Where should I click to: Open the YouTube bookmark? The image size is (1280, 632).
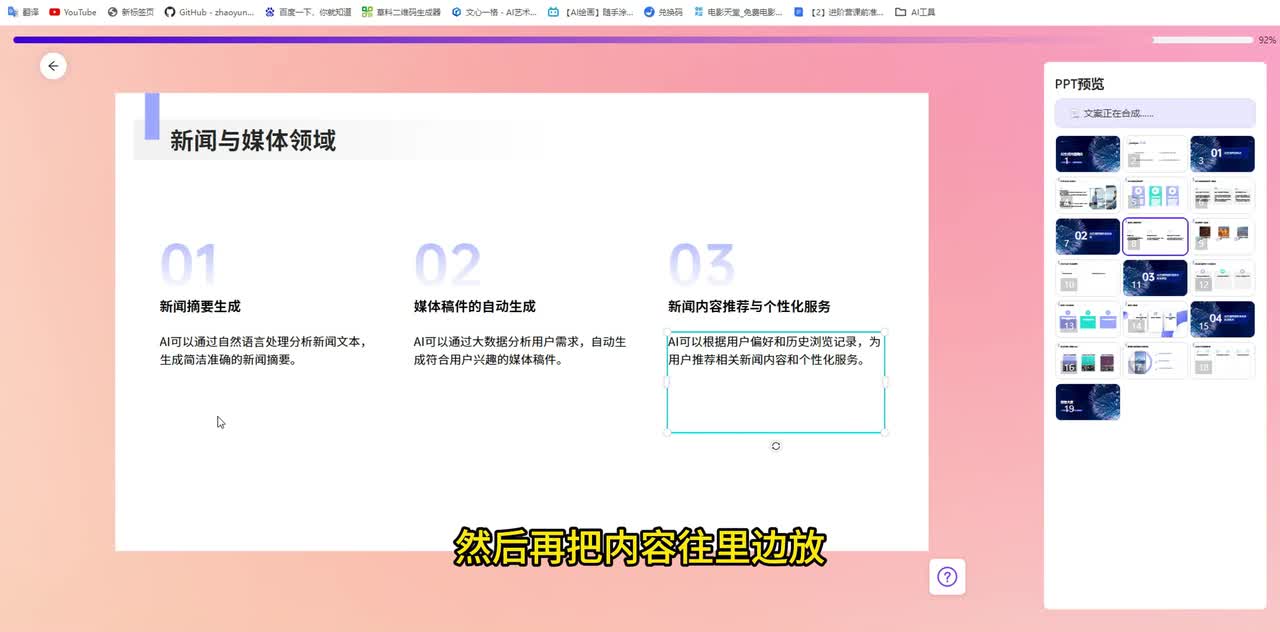(x=73, y=12)
